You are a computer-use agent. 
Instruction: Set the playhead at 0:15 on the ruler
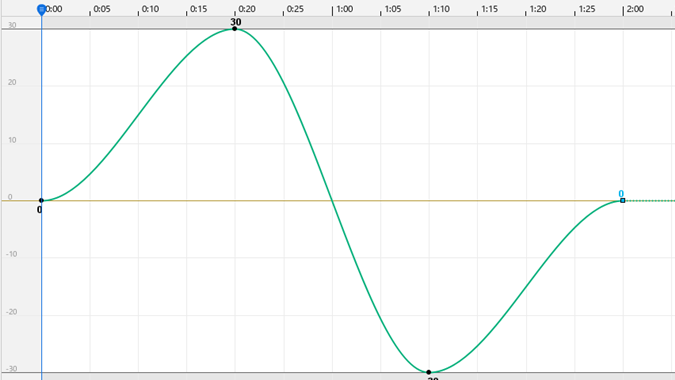click(198, 9)
